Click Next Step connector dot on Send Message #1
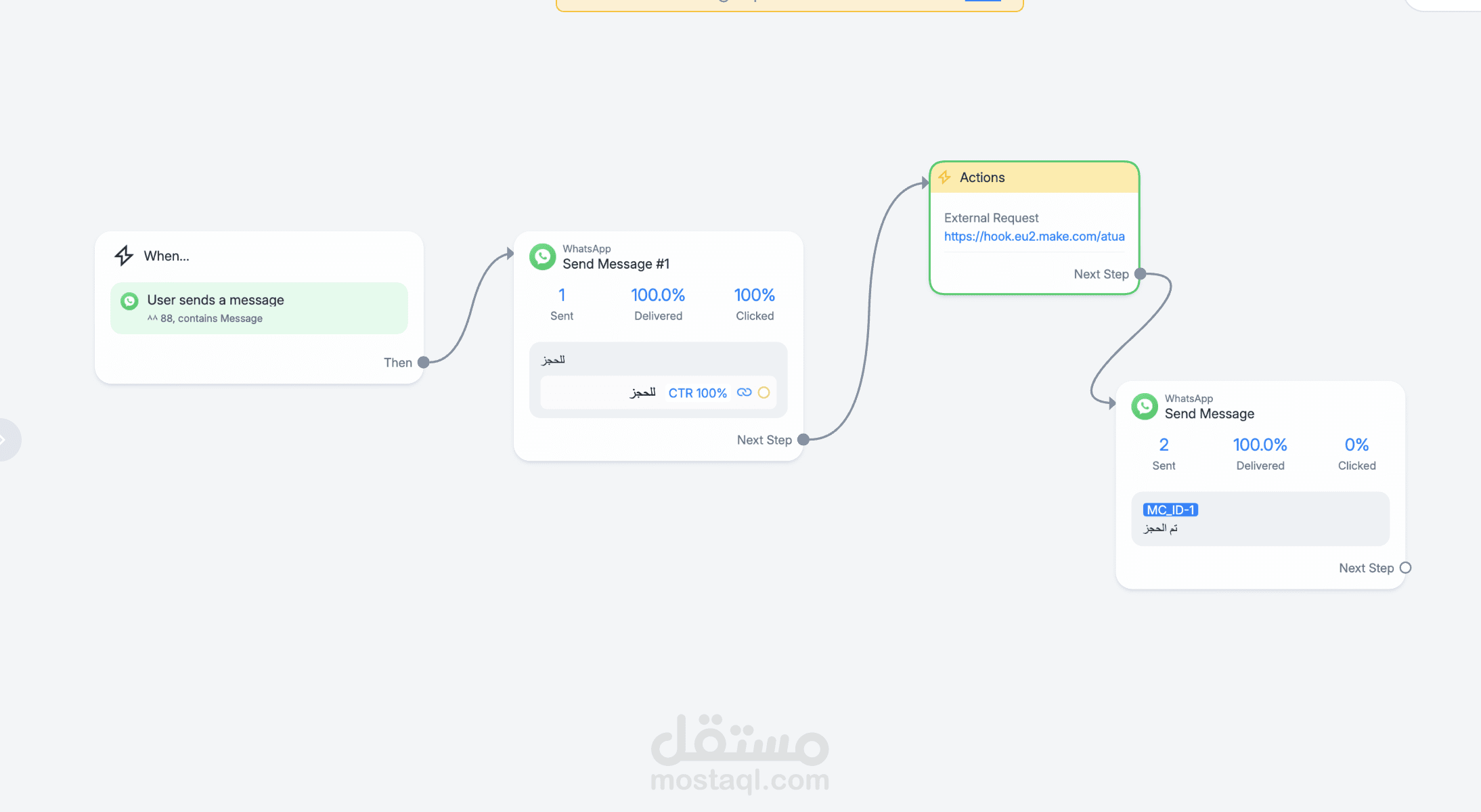 coord(803,440)
